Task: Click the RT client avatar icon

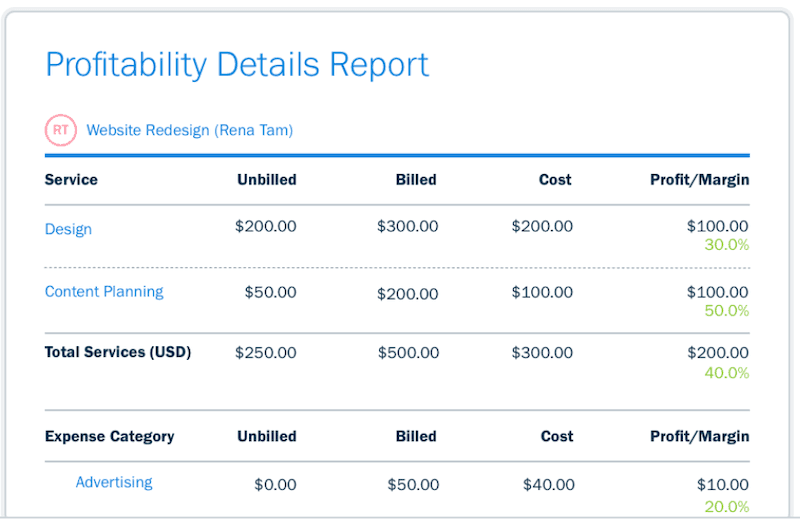Action: click(61, 130)
